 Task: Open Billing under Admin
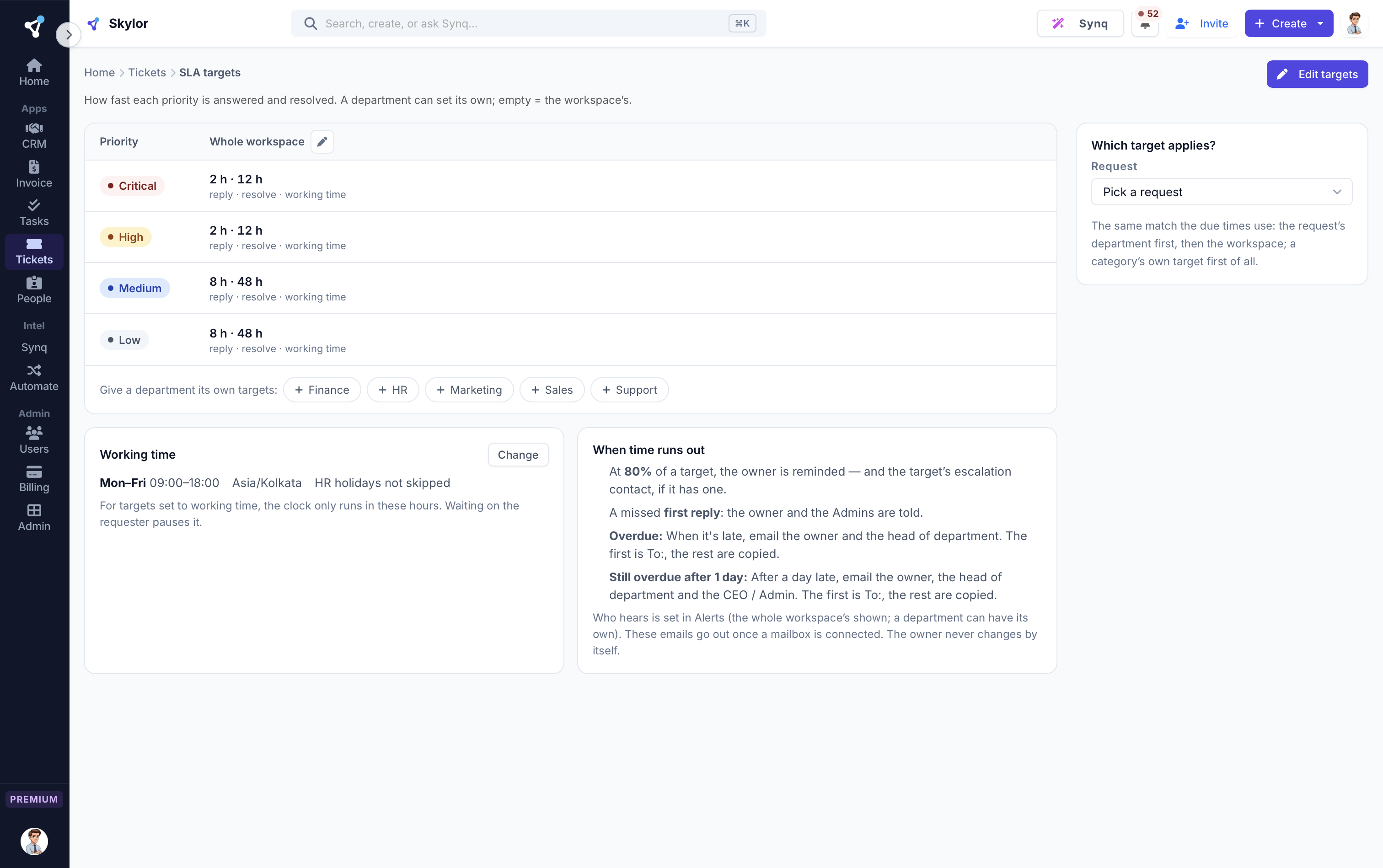(34, 479)
